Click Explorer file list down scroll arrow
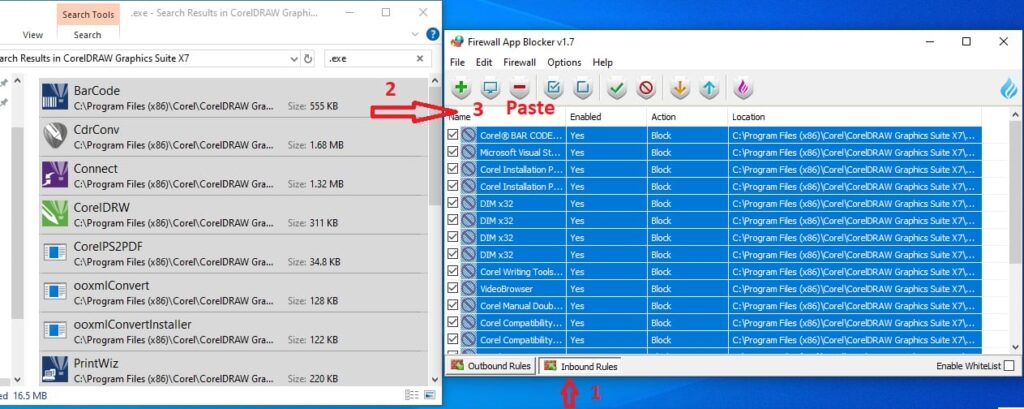 (435, 379)
